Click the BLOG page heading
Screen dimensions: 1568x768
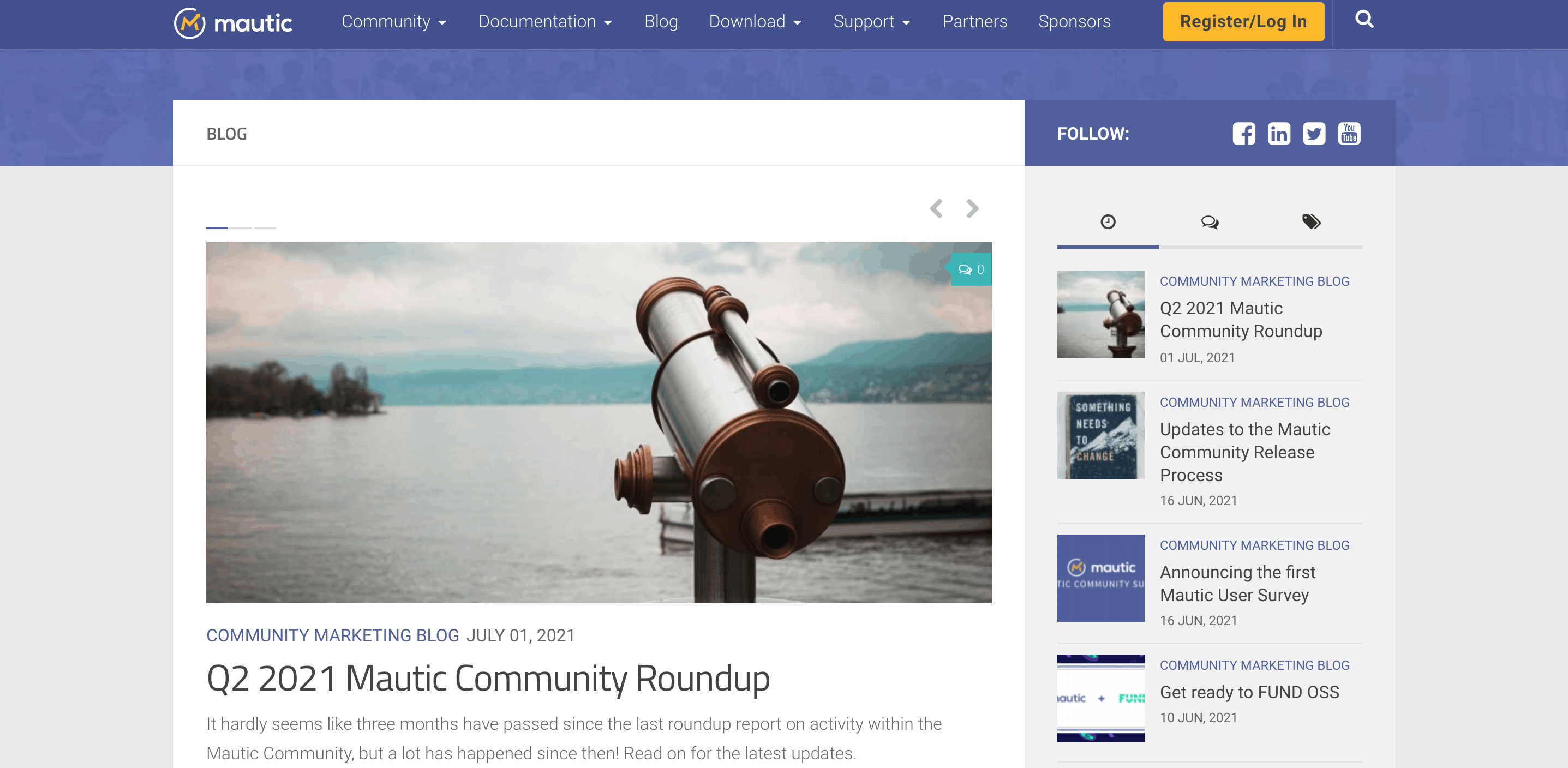tap(226, 134)
